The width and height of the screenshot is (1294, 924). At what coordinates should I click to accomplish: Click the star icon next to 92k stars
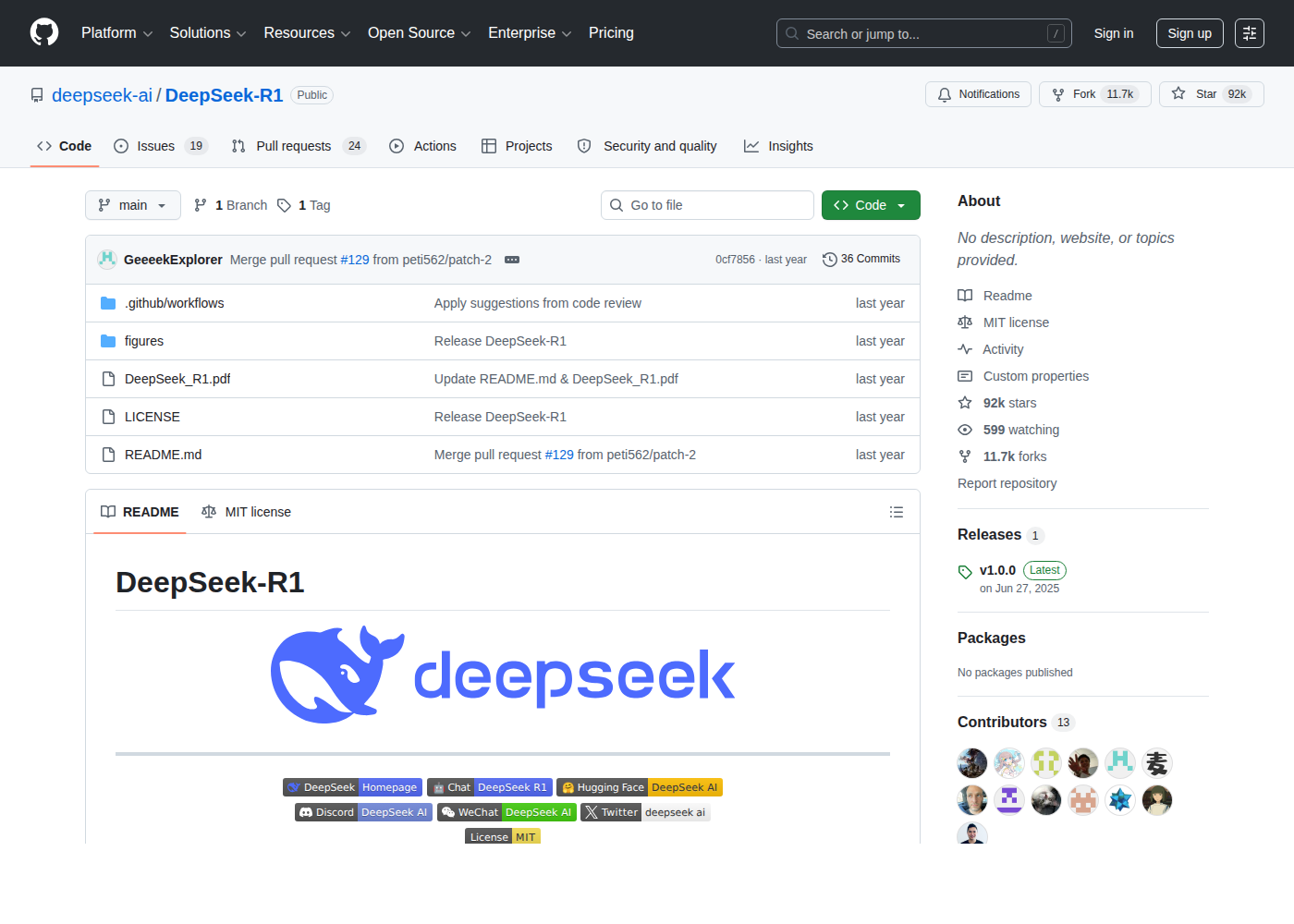[x=965, y=403]
